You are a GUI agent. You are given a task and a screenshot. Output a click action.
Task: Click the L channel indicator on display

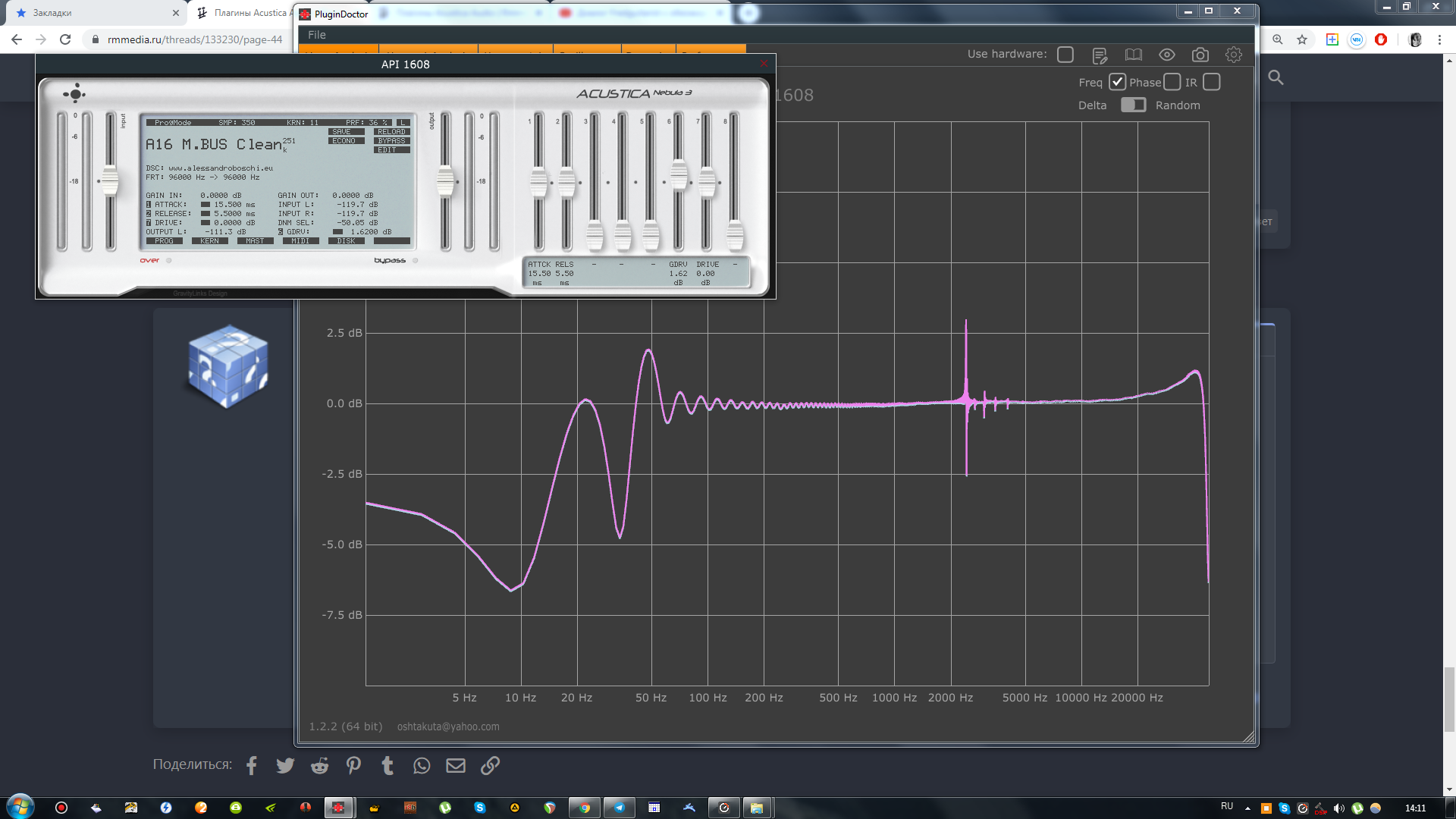403,123
